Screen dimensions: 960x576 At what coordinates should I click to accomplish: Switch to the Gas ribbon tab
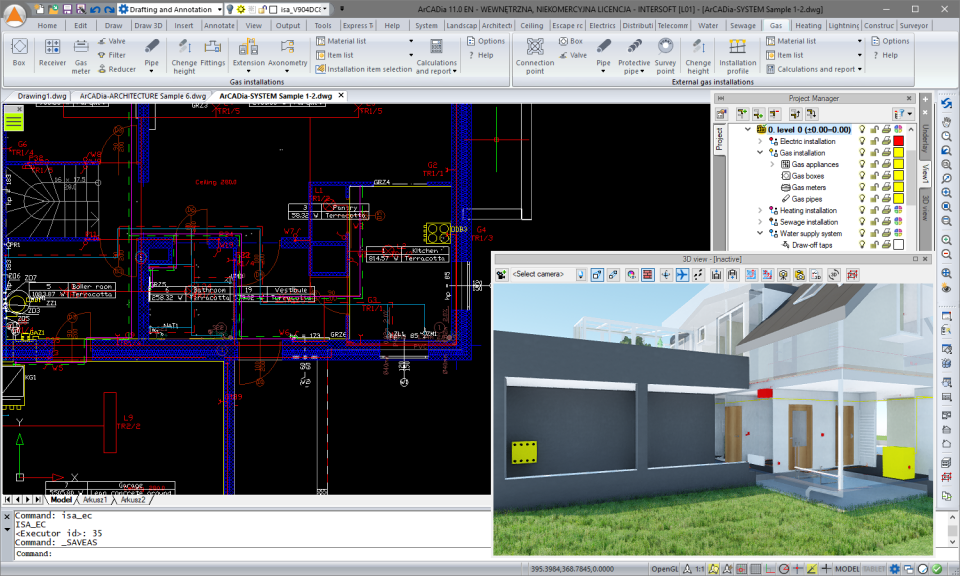[x=776, y=26]
